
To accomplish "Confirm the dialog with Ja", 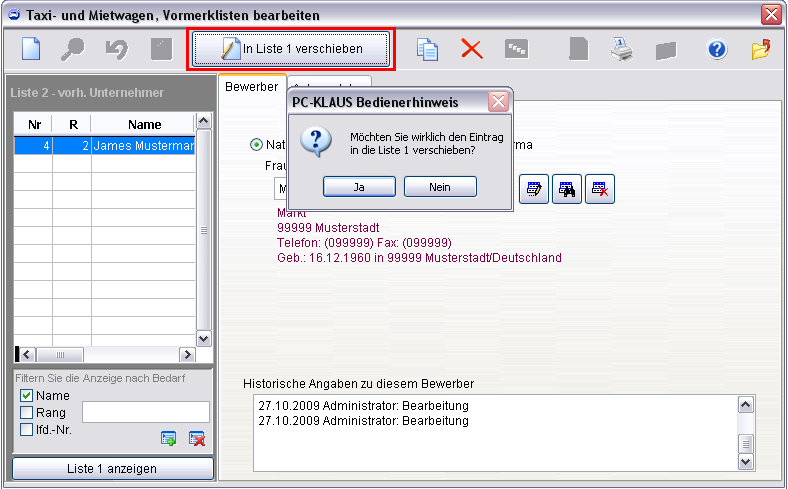I will point(360,187).
